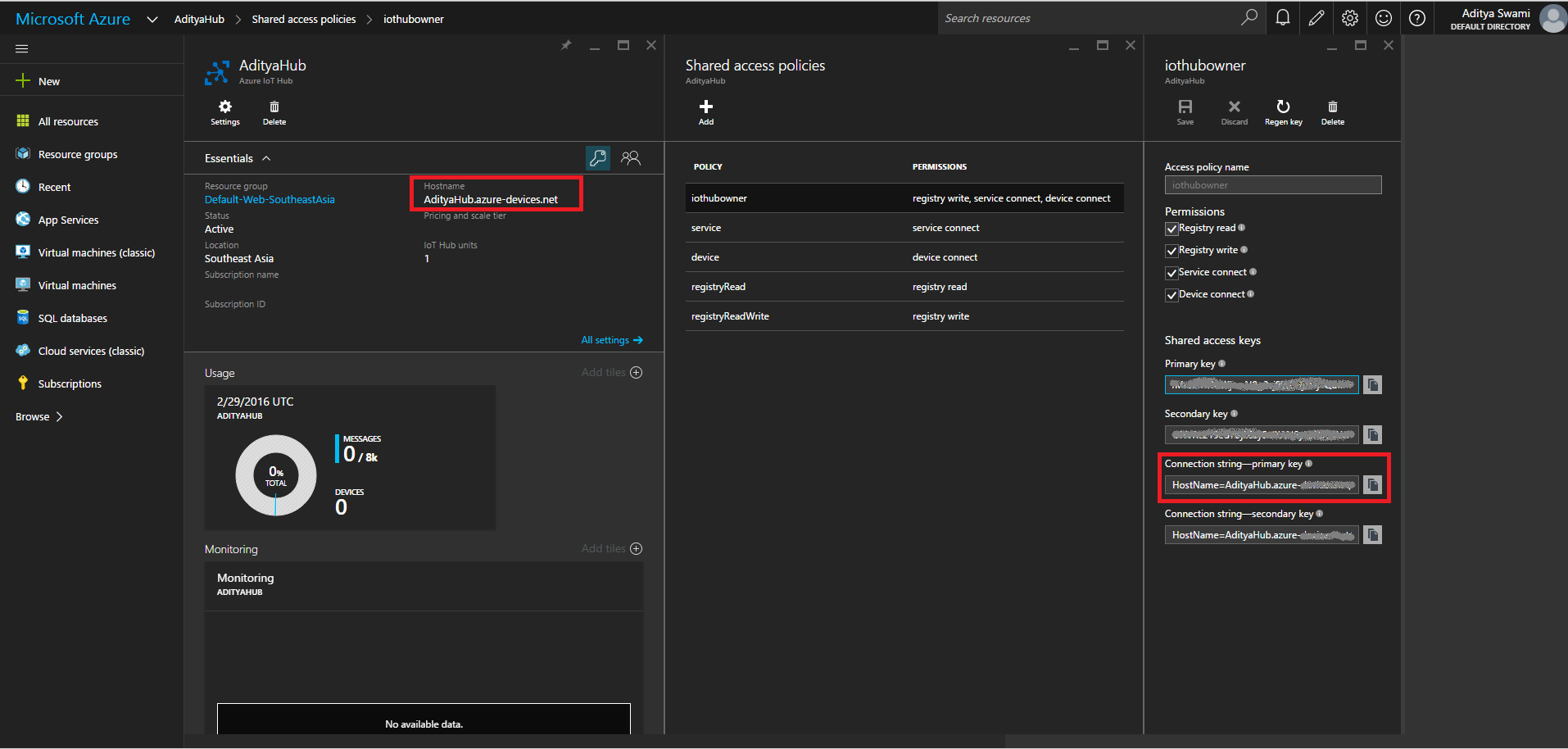The width and height of the screenshot is (1568, 749).
Task: Click the AdityaHub.azure-devices.net hostname
Action: click(x=491, y=199)
